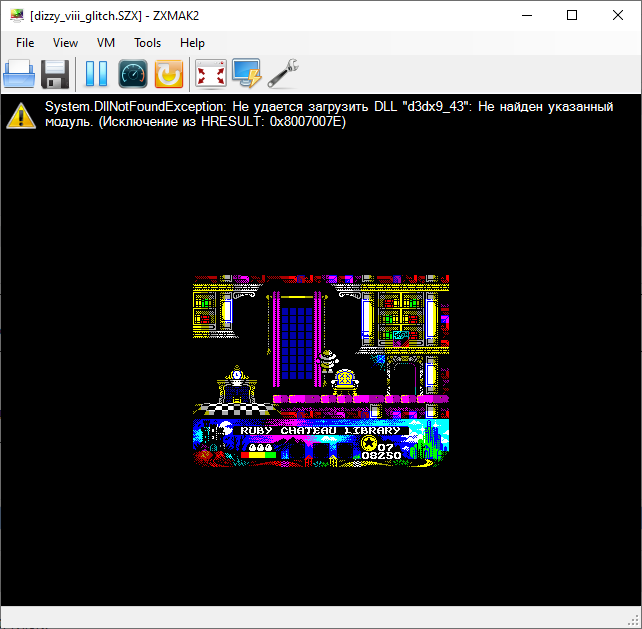The height and width of the screenshot is (629, 642).
Task: Click the monitor with lightning icon
Action: (x=246, y=73)
